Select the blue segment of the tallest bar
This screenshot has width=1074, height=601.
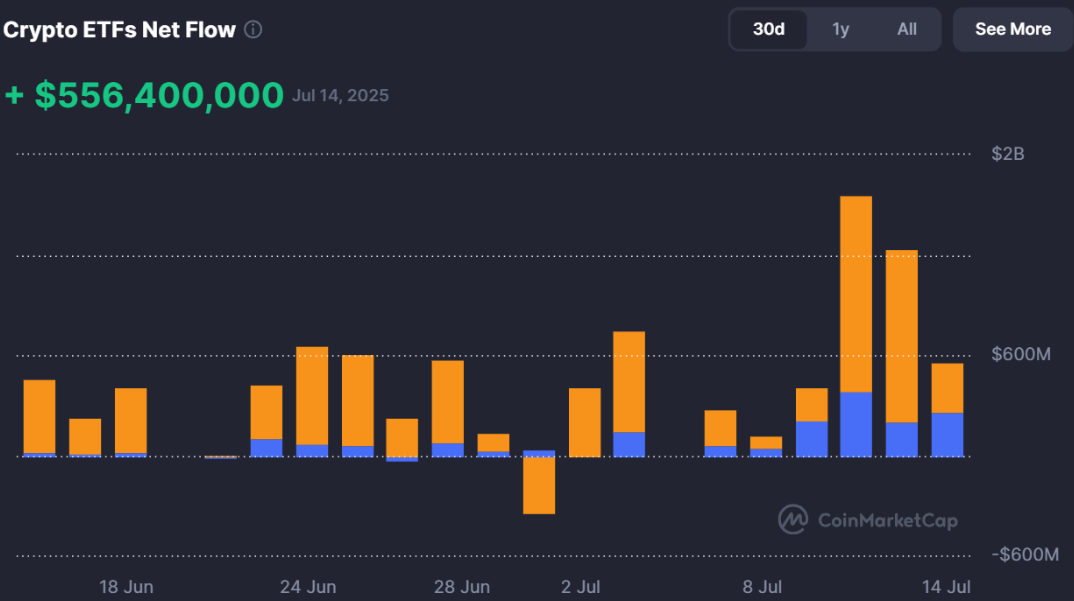pyautogui.click(x=856, y=424)
